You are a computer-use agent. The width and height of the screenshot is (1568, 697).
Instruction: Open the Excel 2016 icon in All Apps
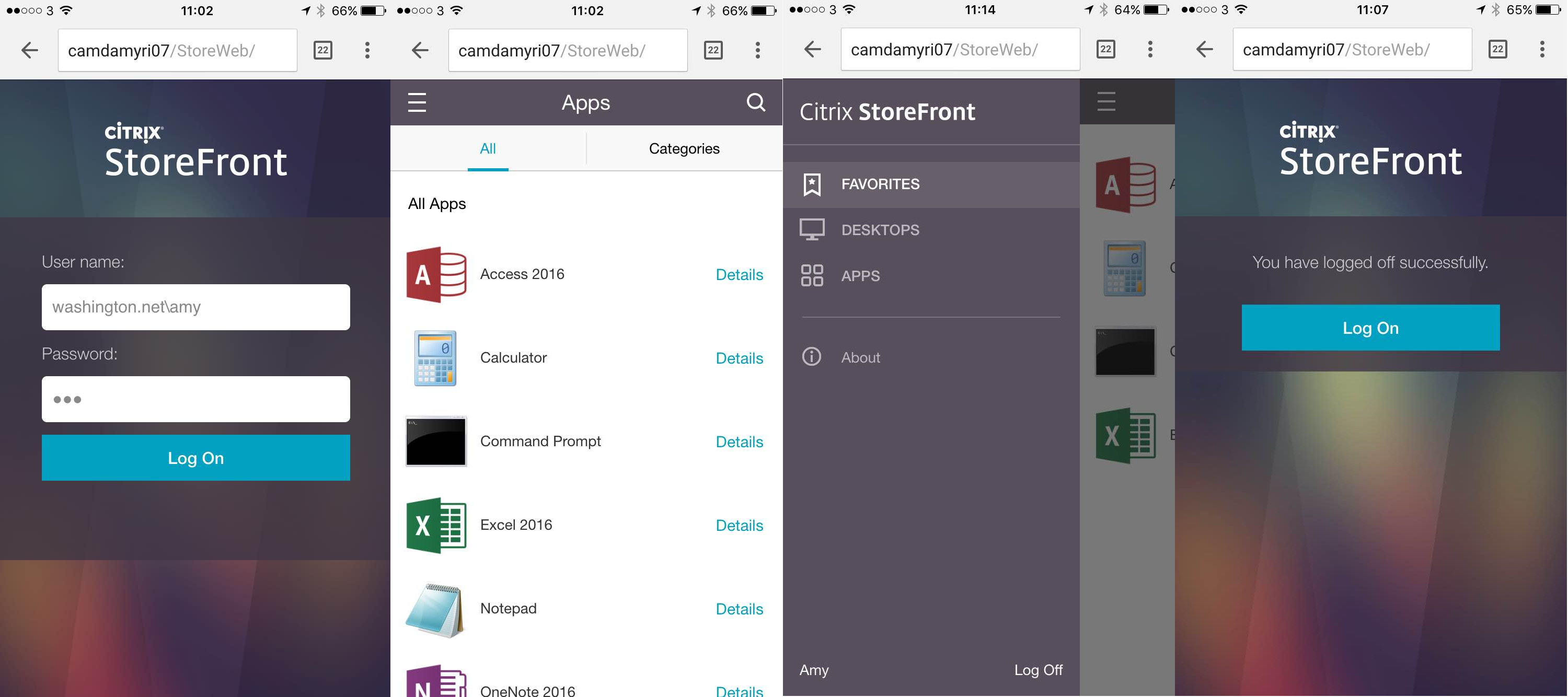436,525
